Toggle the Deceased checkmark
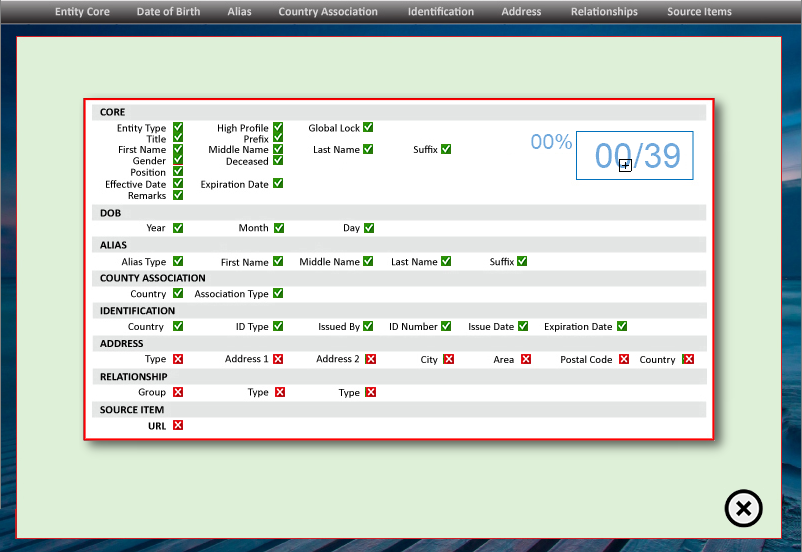This screenshot has height=552, width=802. (x=278, y=160)
